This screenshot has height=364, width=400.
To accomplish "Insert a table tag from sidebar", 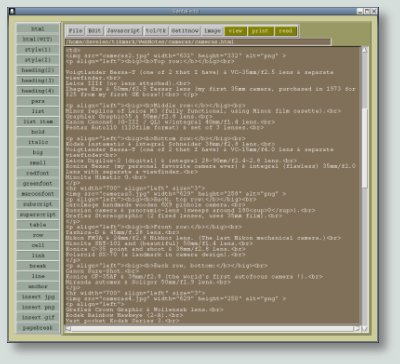I will click(38, 225).
